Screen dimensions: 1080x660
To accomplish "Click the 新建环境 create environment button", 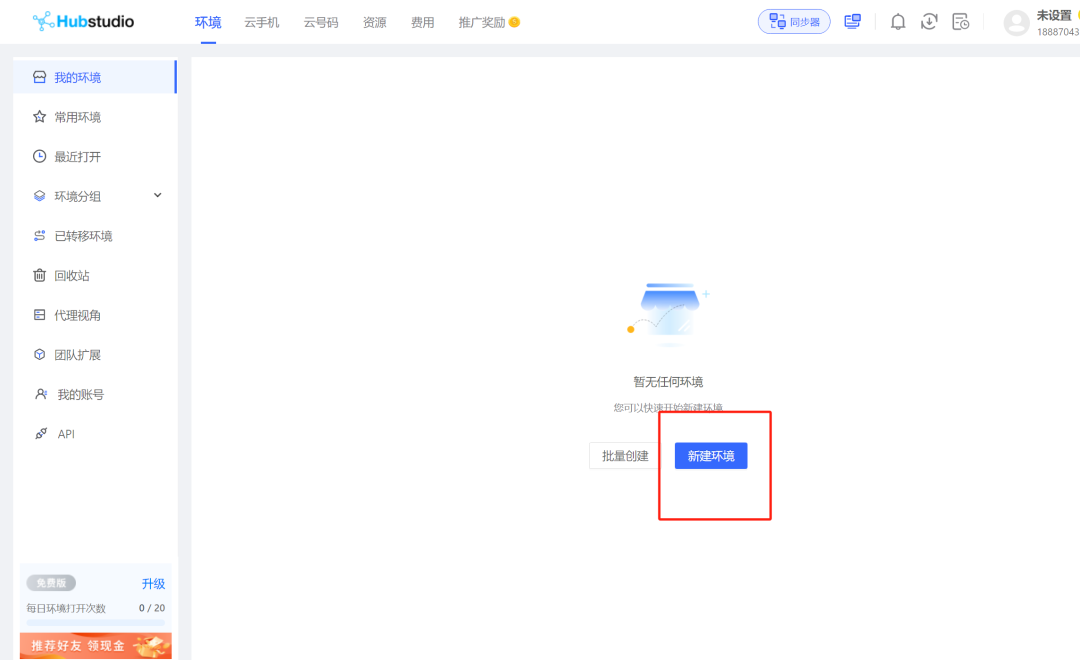I will pos(710,455).
